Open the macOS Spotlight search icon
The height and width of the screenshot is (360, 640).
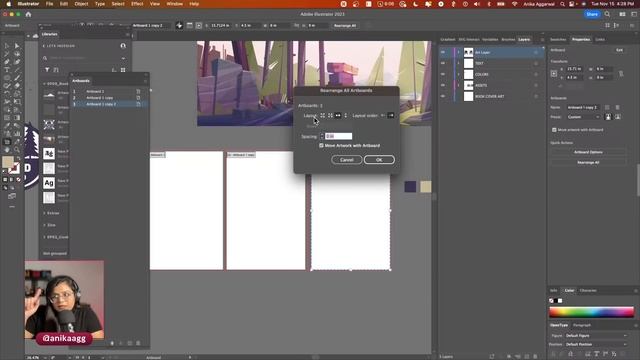562,4
